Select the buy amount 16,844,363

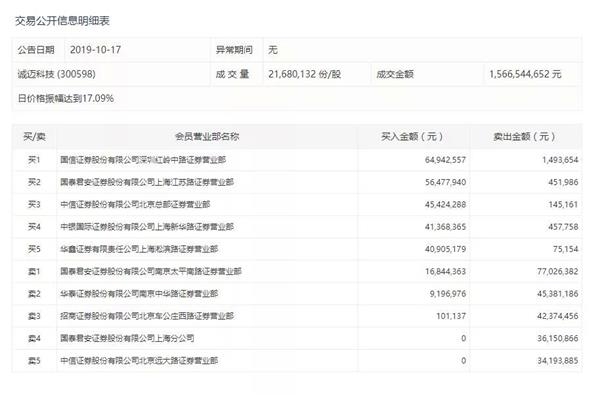coord(445,271)
